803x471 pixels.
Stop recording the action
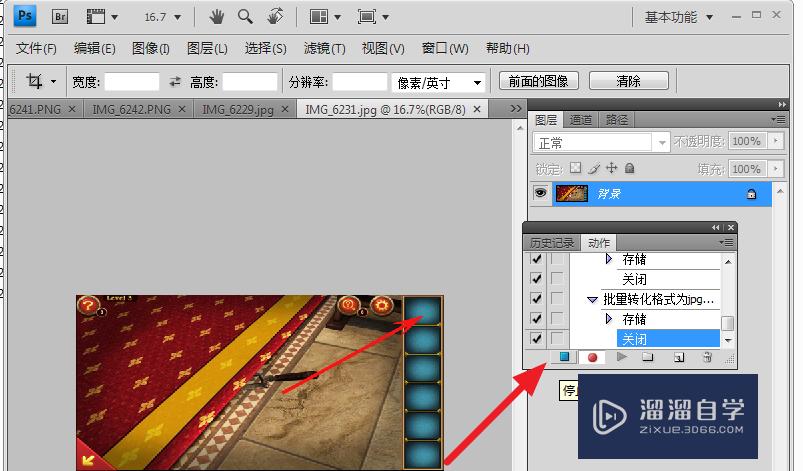tap(564, 357)
